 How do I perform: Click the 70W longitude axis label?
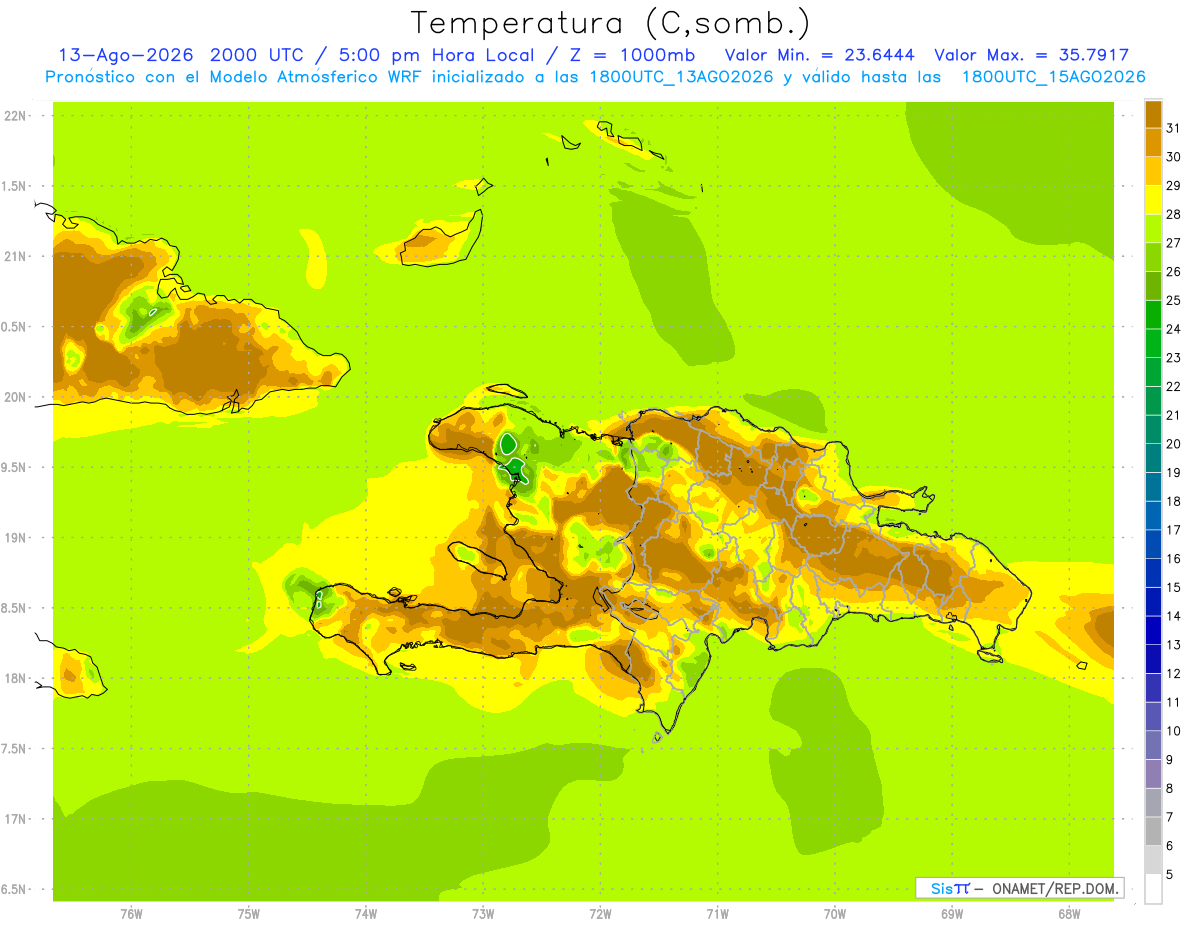point(834,914)
